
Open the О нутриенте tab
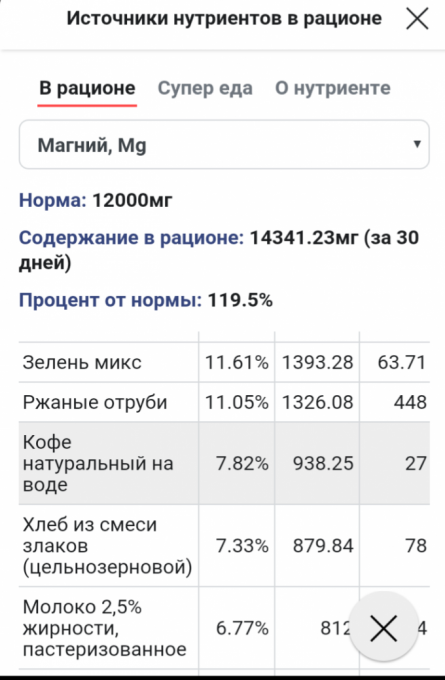[333, 88]
